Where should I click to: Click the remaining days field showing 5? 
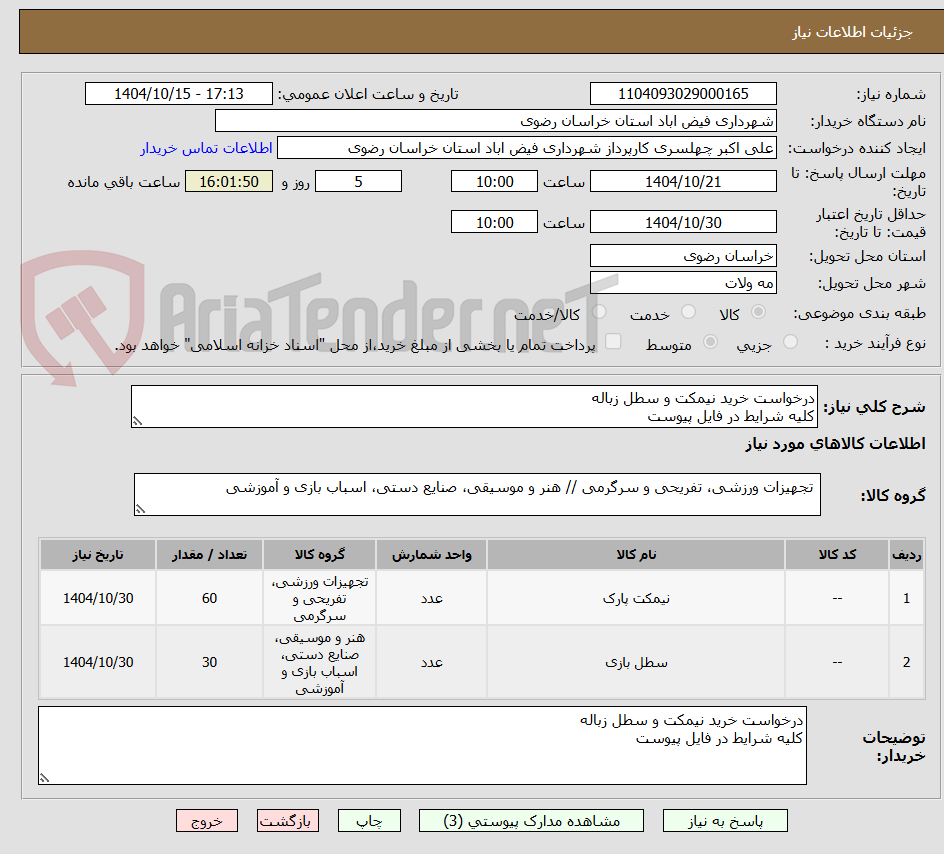358,181
